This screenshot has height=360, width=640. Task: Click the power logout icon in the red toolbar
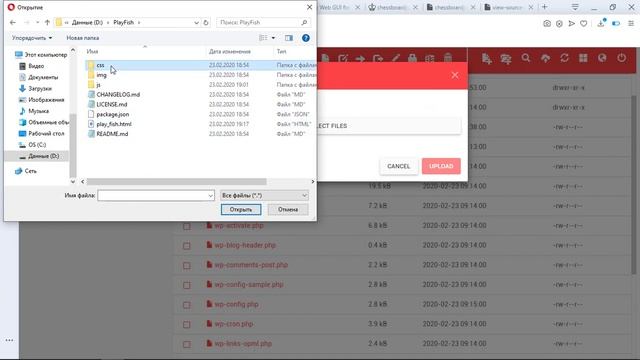[622, 58]
